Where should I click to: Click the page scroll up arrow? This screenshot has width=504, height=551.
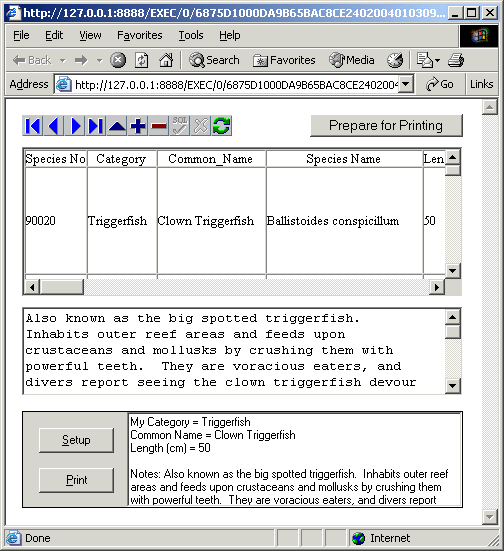(490, 107)
